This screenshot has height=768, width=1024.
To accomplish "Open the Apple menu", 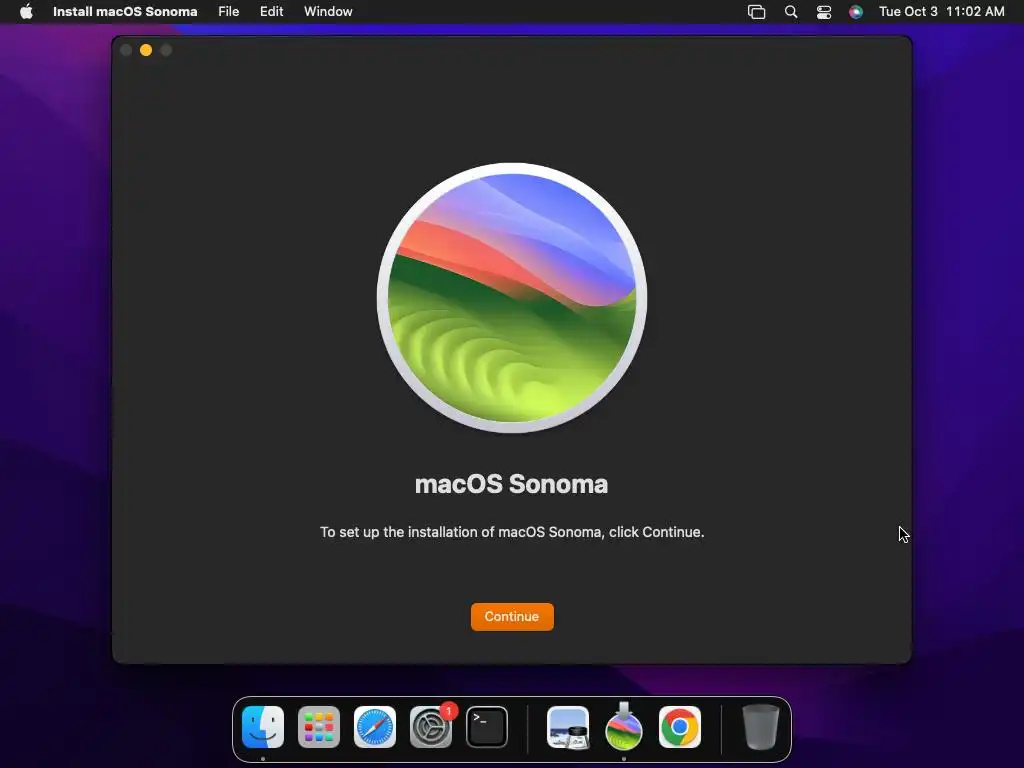I will [x=26, y=11].
